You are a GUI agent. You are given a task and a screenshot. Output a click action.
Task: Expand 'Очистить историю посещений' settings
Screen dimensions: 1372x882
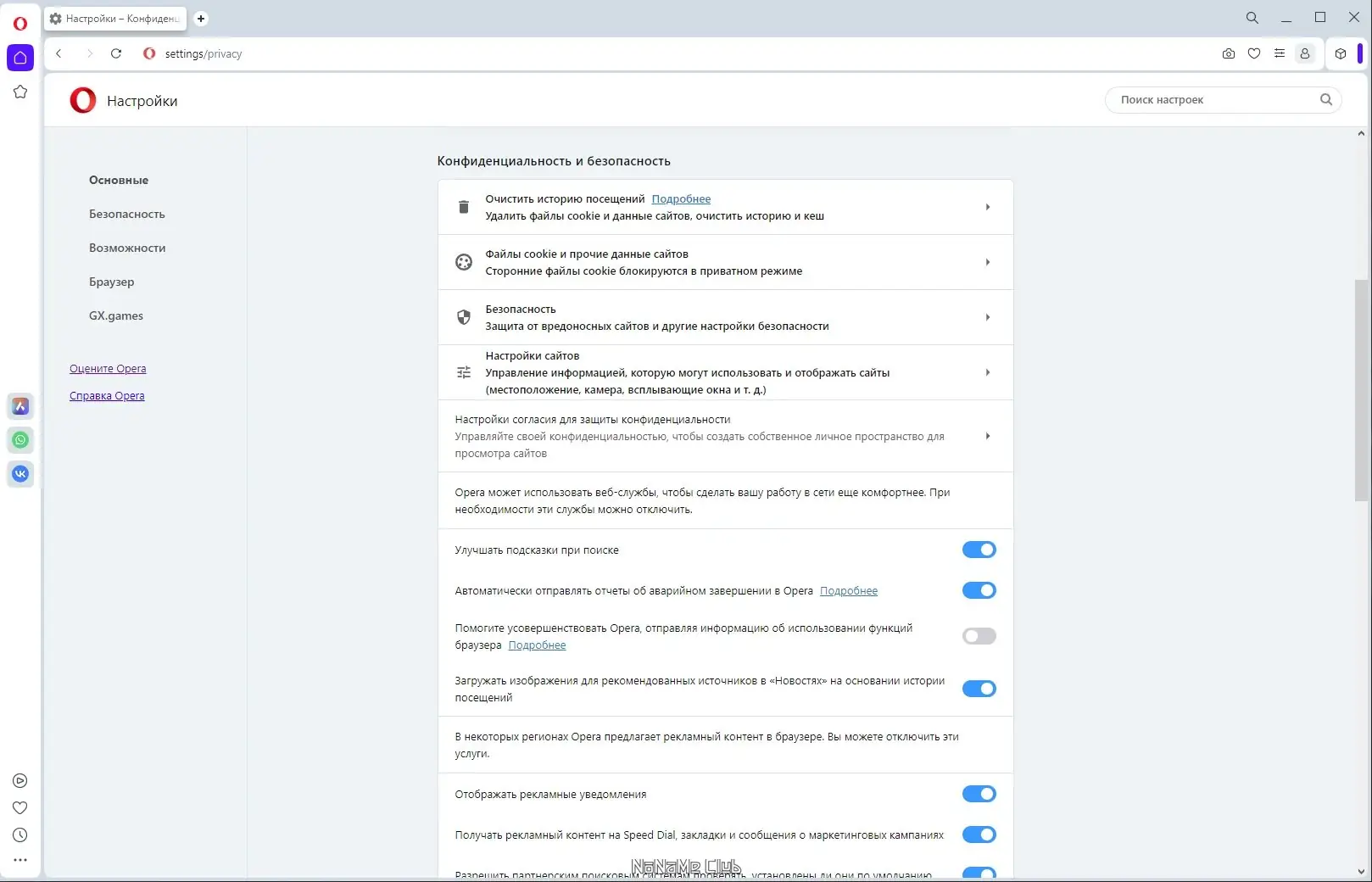pyautogui.click(x=987, y=206)
